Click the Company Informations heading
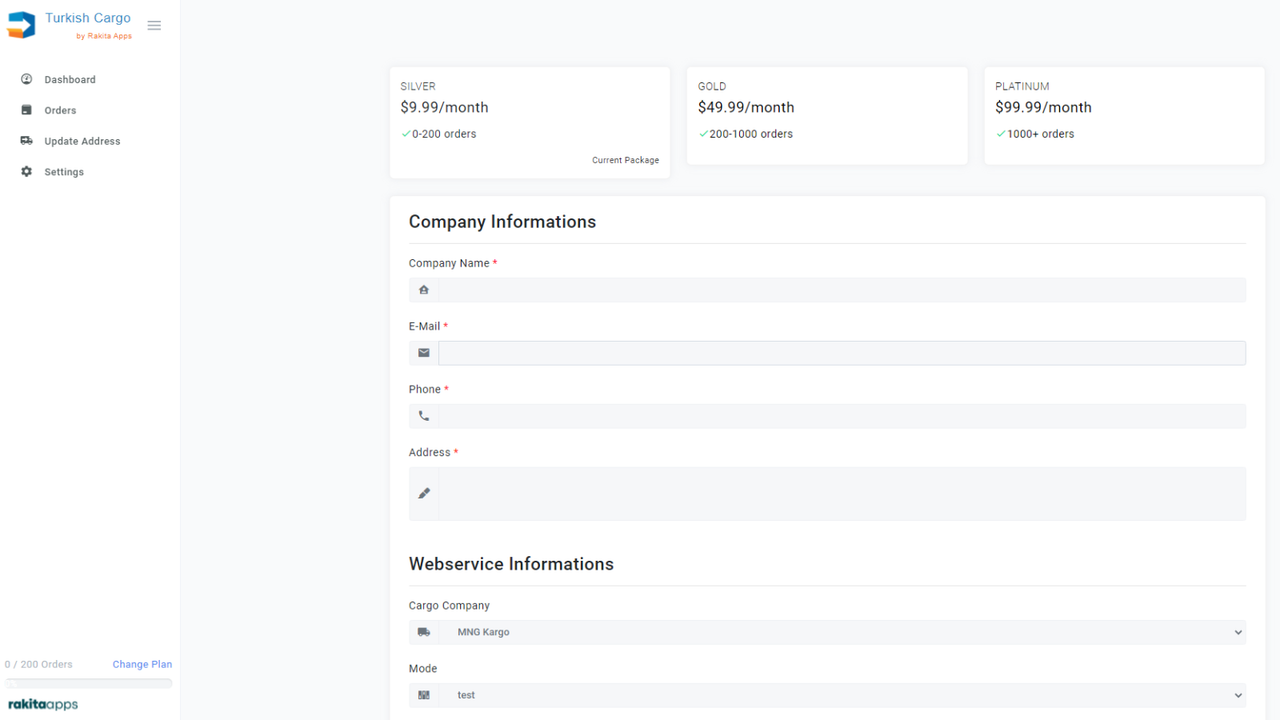1280x720 pixels. pyautogui.click(x=502, y=222)
